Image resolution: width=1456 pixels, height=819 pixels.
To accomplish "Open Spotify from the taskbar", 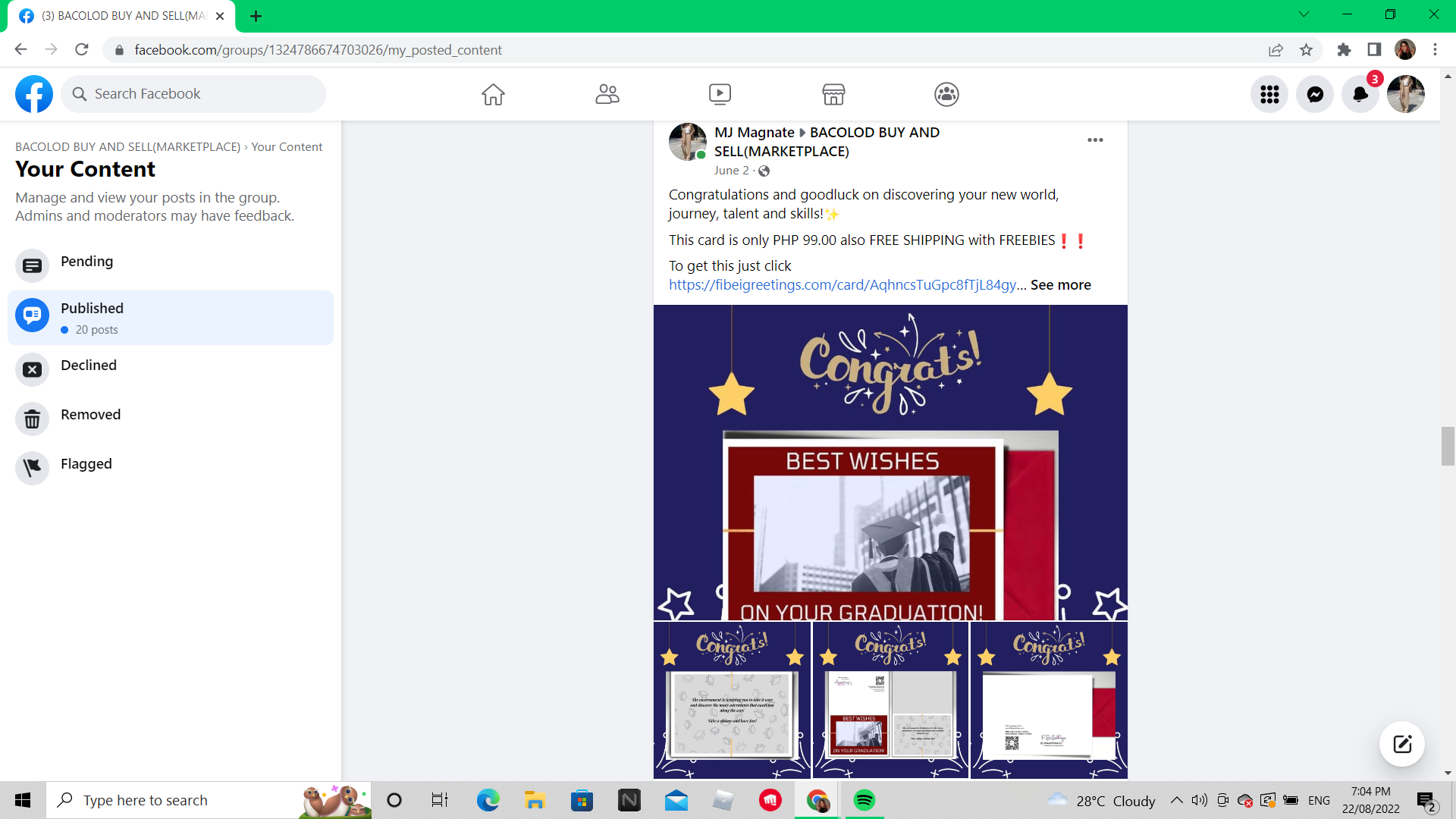I will point(864,800).
